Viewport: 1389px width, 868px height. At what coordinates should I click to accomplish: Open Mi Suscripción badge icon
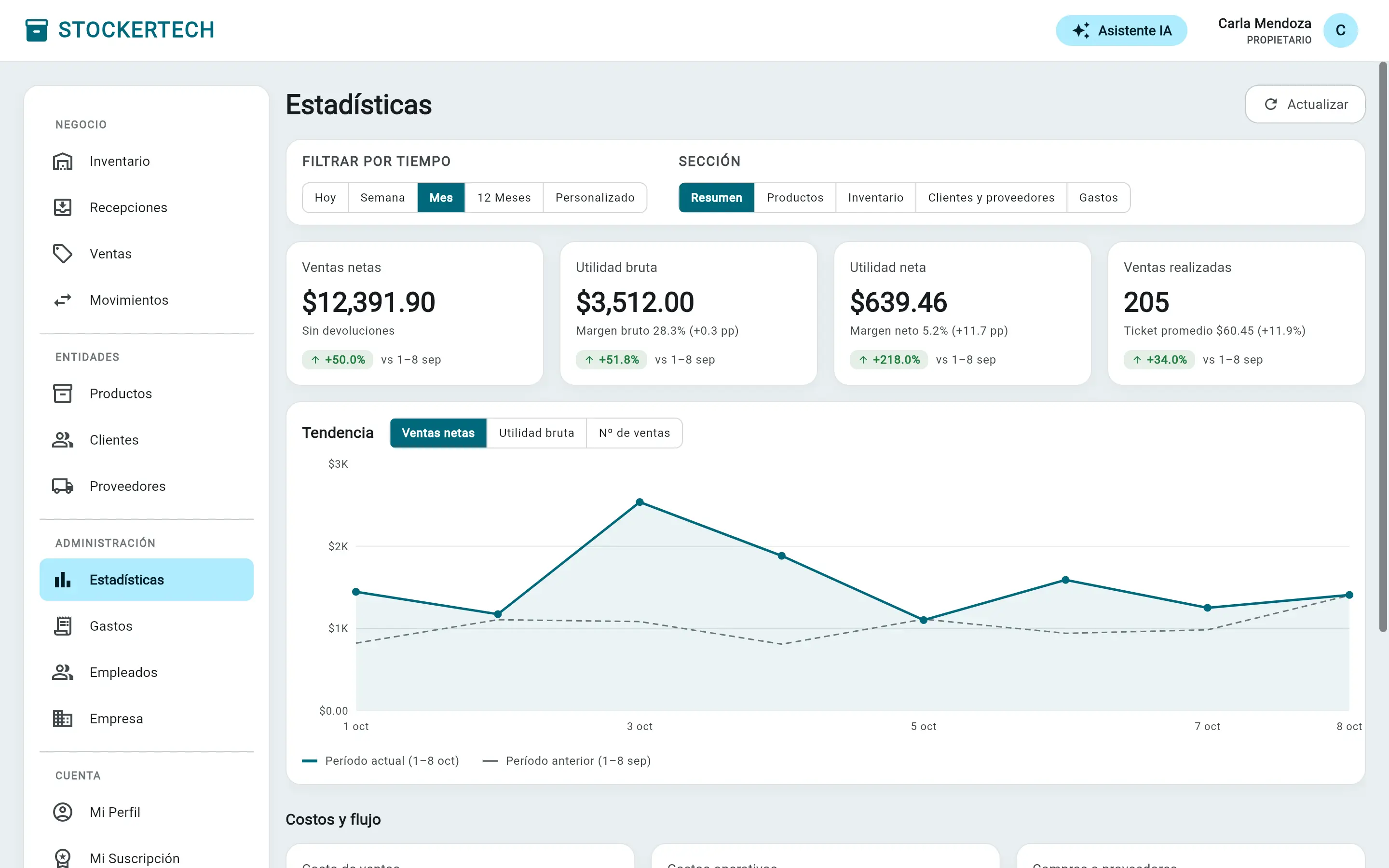63,858
